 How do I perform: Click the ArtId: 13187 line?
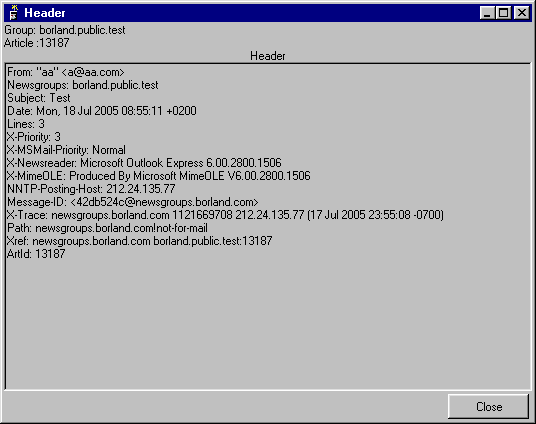point(36,254)
